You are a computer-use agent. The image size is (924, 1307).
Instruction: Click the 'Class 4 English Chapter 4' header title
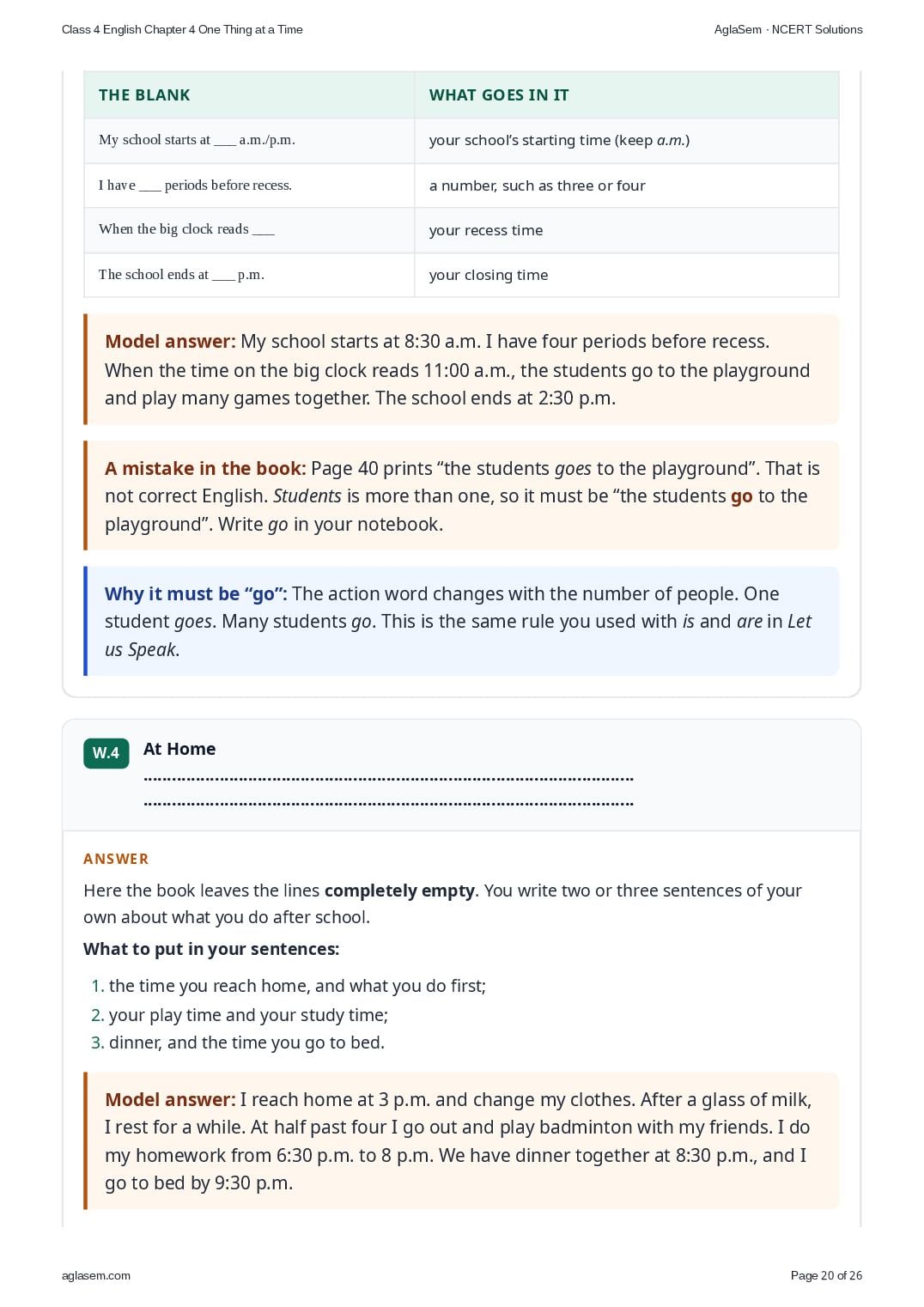tap(182, 29)
